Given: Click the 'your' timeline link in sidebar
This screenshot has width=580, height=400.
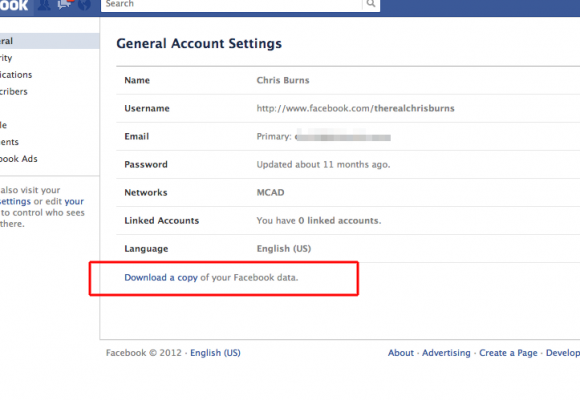Looking at the screenshot, I should point(74,202).
